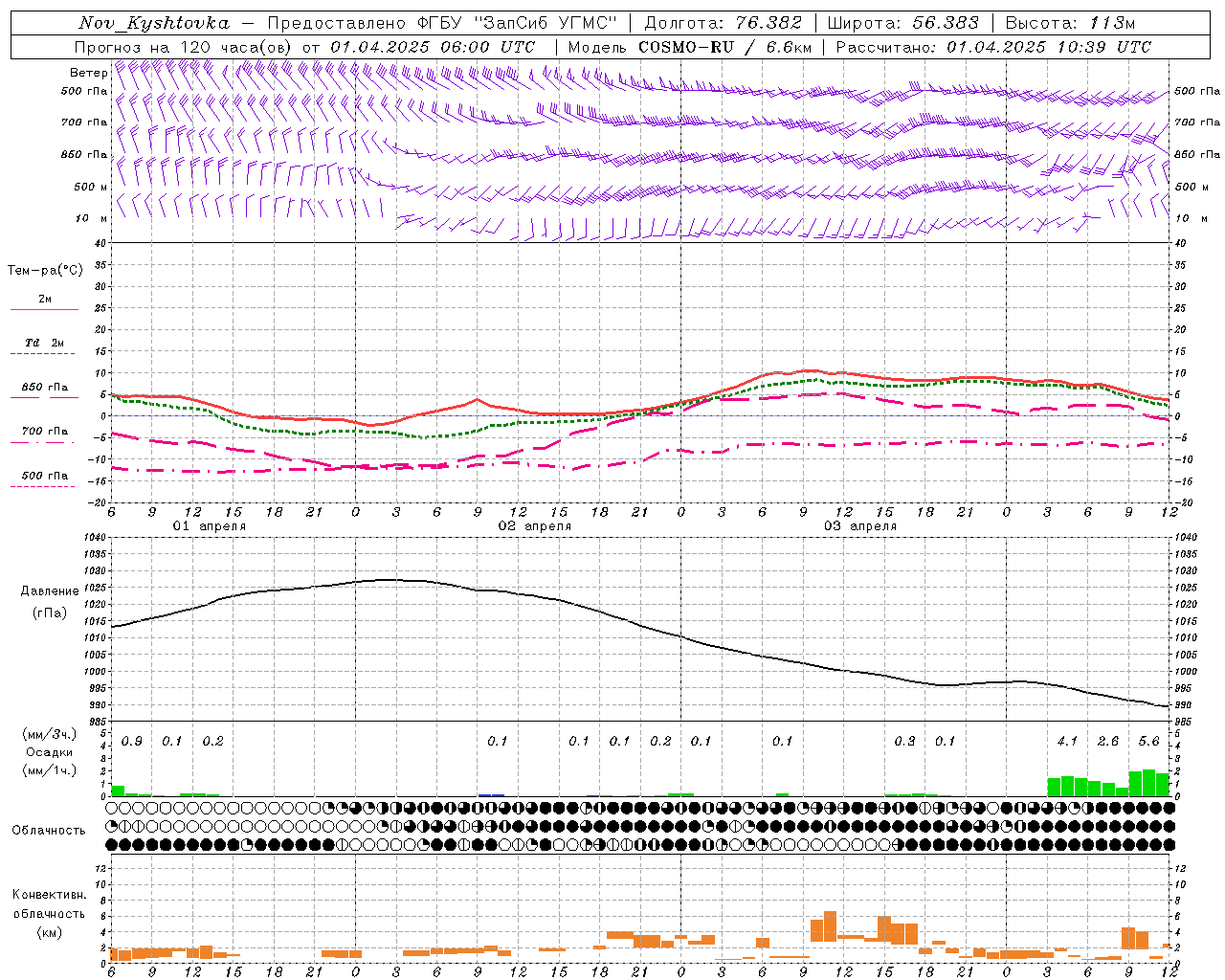This screenshot has height=980, width=1225.
Task: Select the 5.6 precipitation value
Action: point(1149,742)
